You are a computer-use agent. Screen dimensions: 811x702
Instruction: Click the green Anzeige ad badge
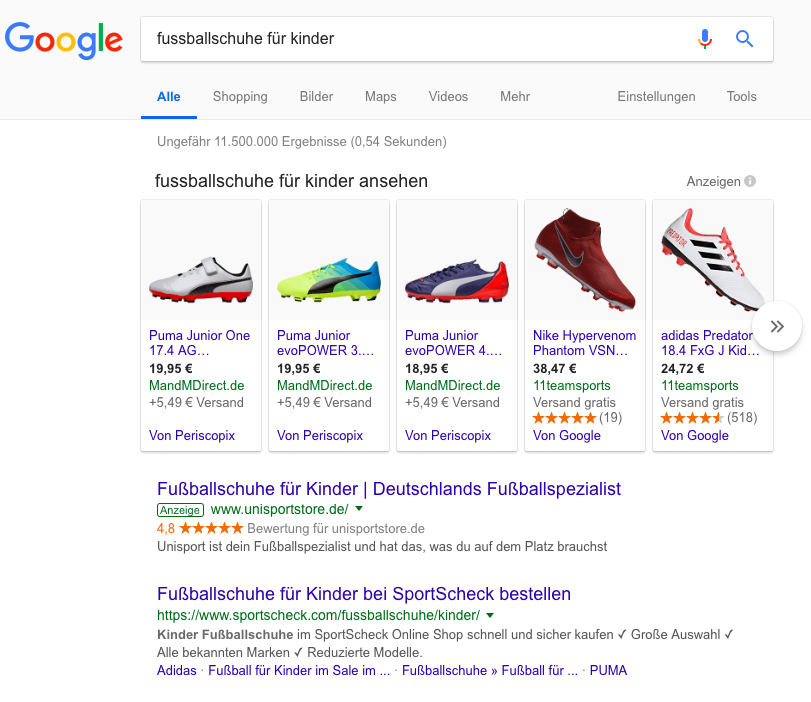[x=180, y=509]
